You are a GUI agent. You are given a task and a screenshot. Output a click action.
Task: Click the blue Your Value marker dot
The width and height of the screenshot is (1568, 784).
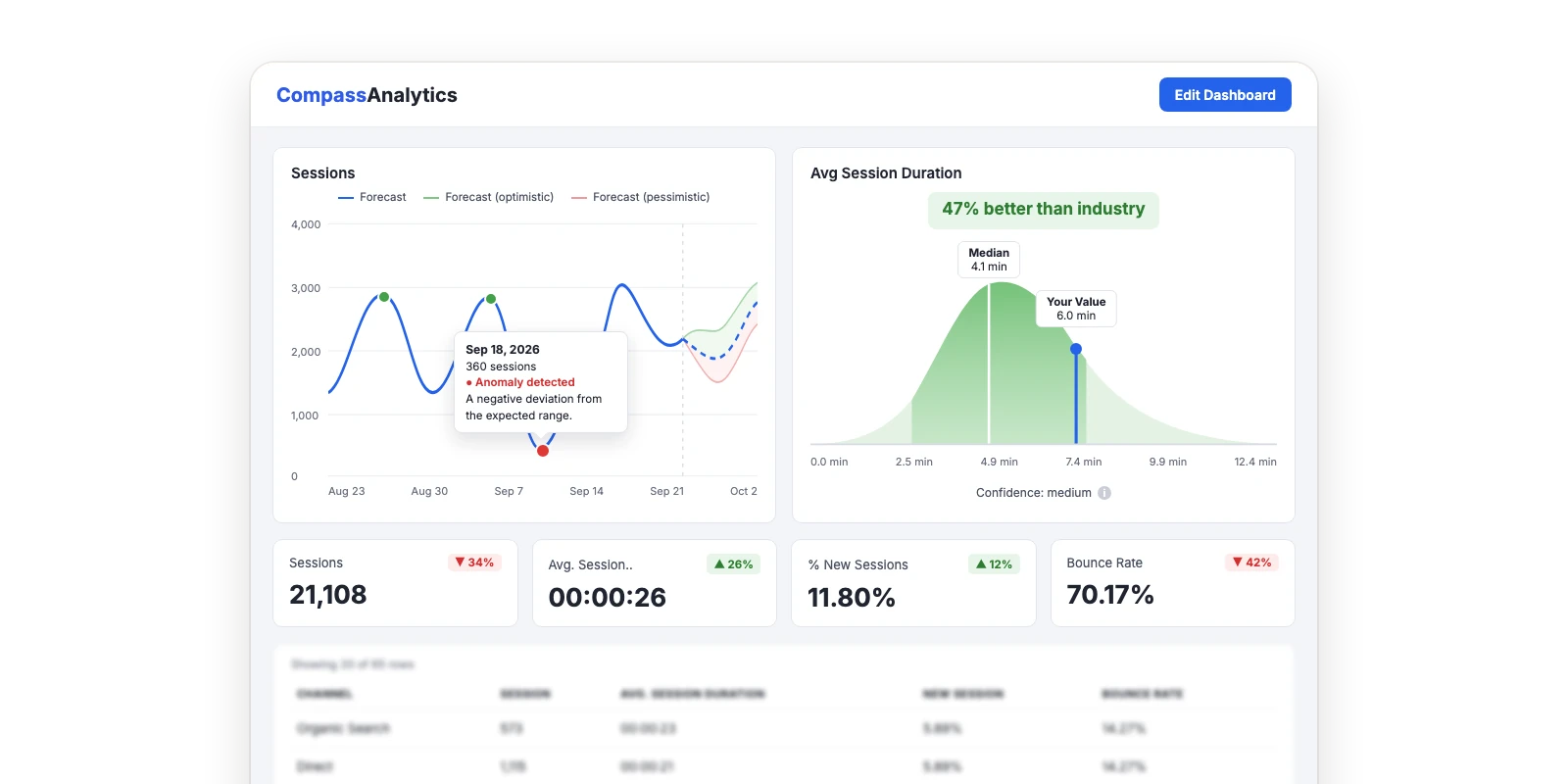click(x=1076, y=349)
